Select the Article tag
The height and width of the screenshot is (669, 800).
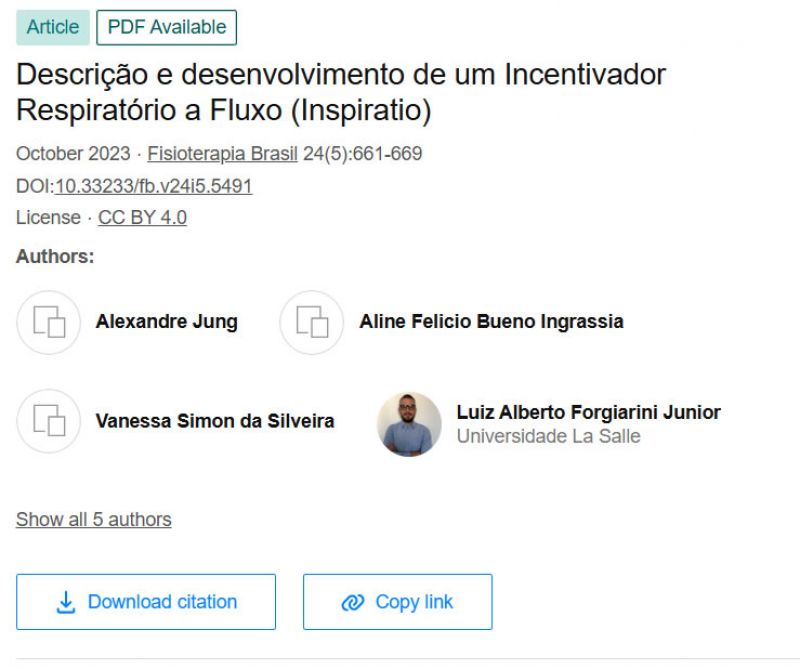coord(52,28)
